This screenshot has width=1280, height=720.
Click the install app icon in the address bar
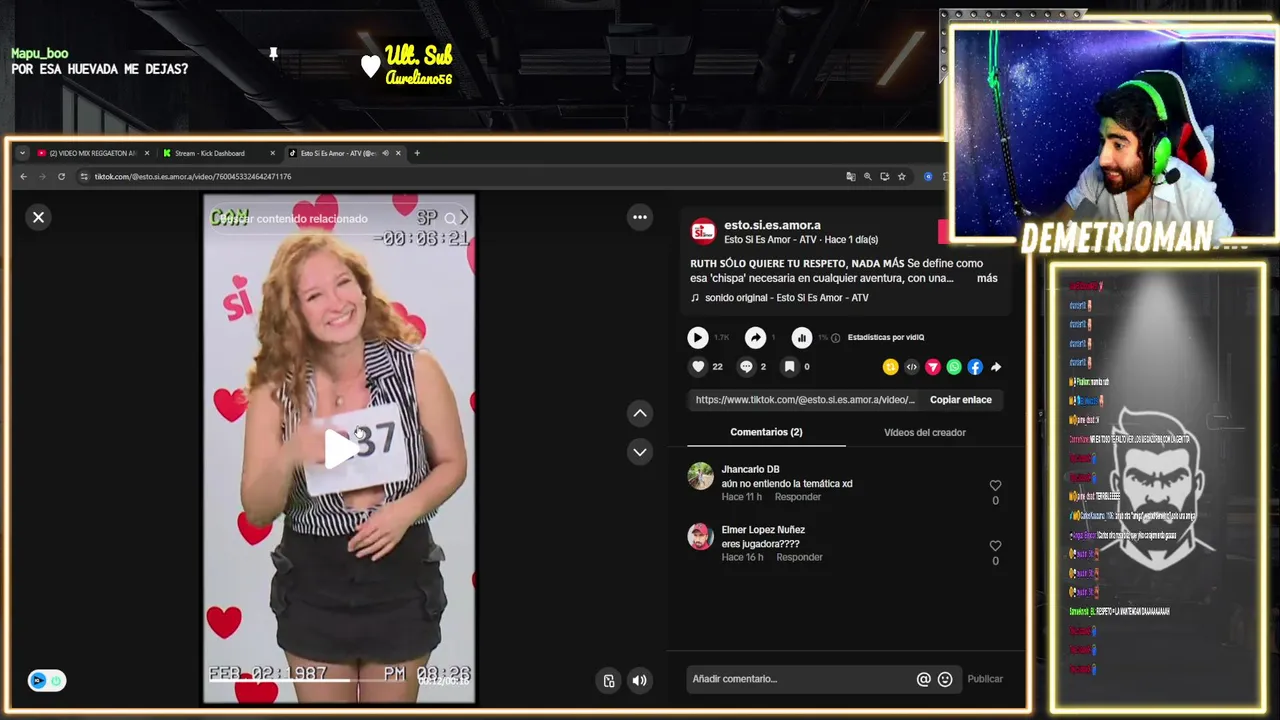[x=885, y=176]
